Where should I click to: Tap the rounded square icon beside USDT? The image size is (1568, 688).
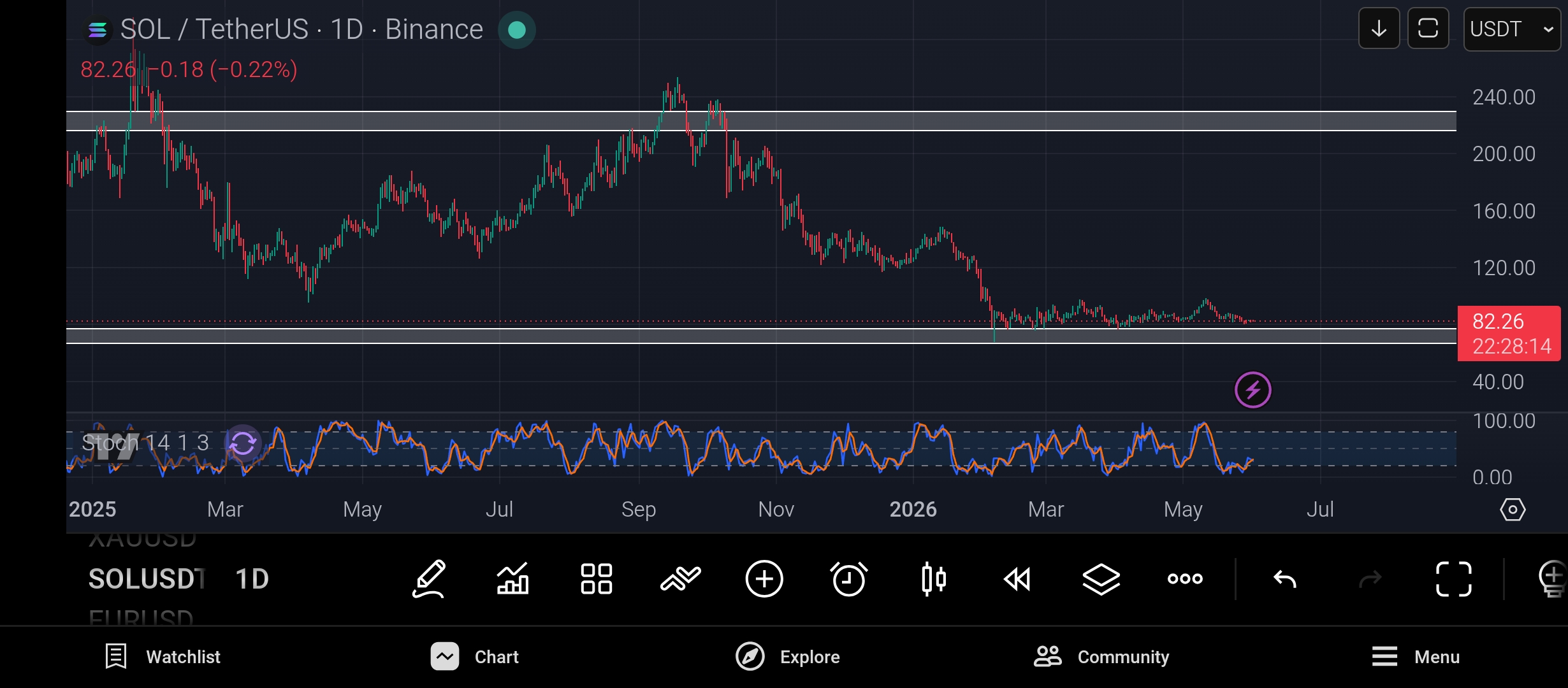tap(1428, 29)
